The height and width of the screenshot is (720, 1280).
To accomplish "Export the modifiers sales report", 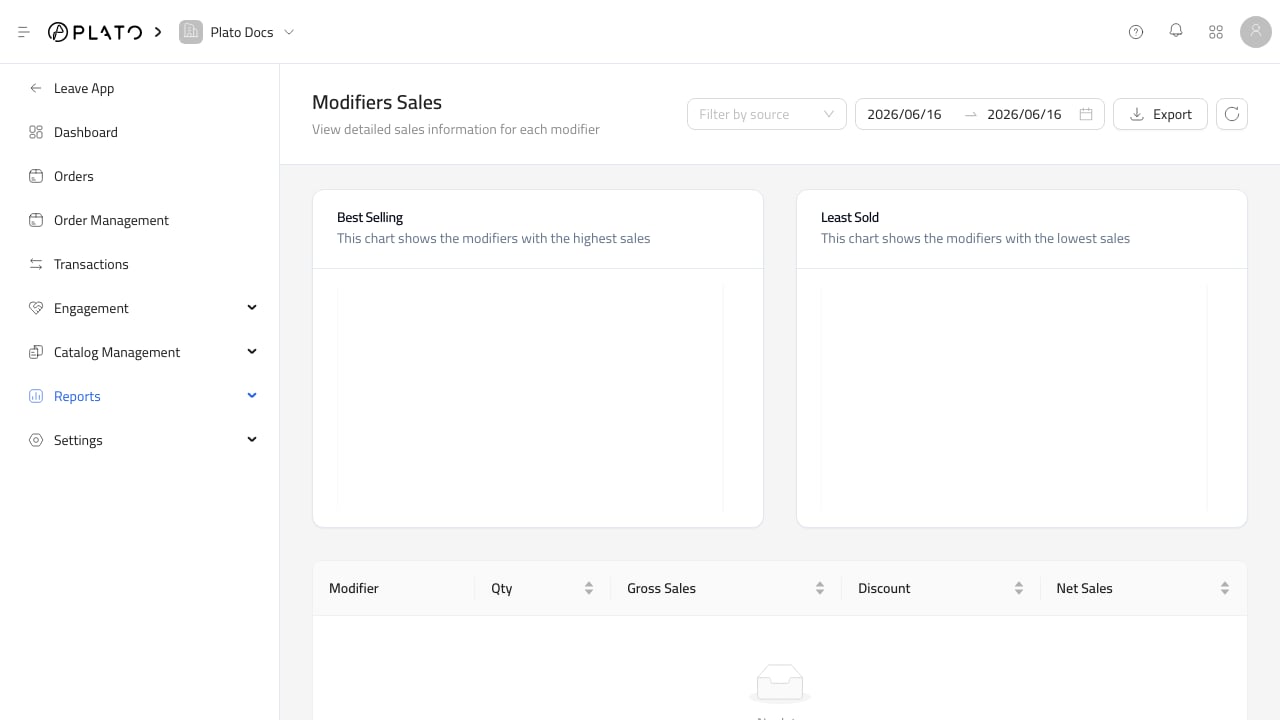I will point(1160,114).
